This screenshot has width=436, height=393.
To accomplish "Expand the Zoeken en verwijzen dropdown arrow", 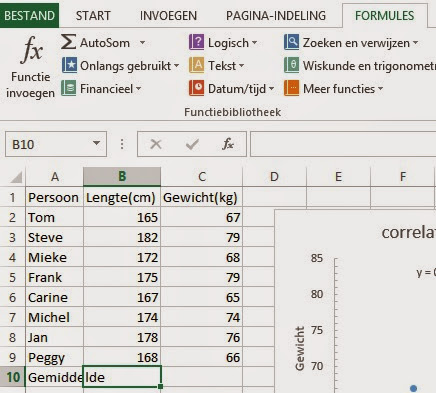I will tap(415, 43).
